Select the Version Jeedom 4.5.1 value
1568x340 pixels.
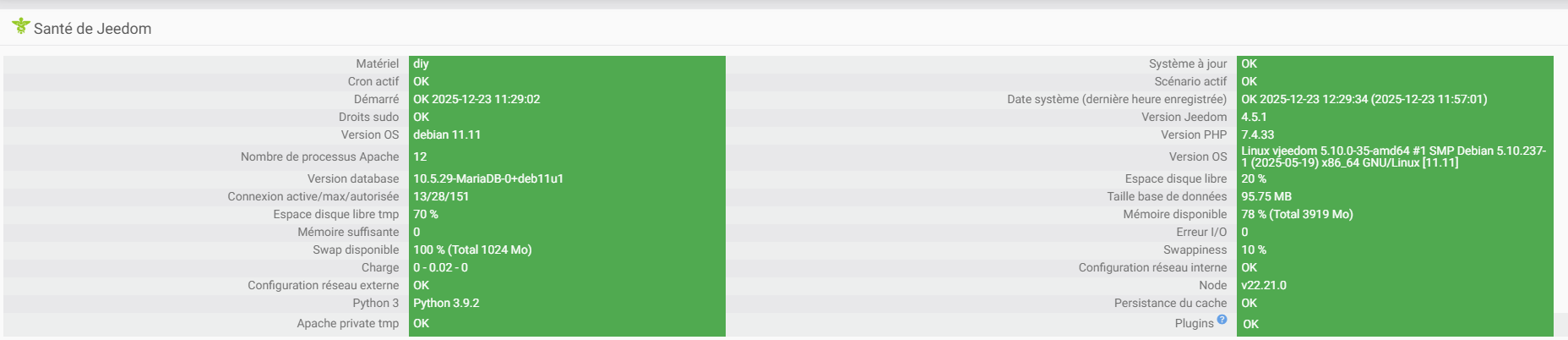pyautogui.click(x=1254, y=117)
